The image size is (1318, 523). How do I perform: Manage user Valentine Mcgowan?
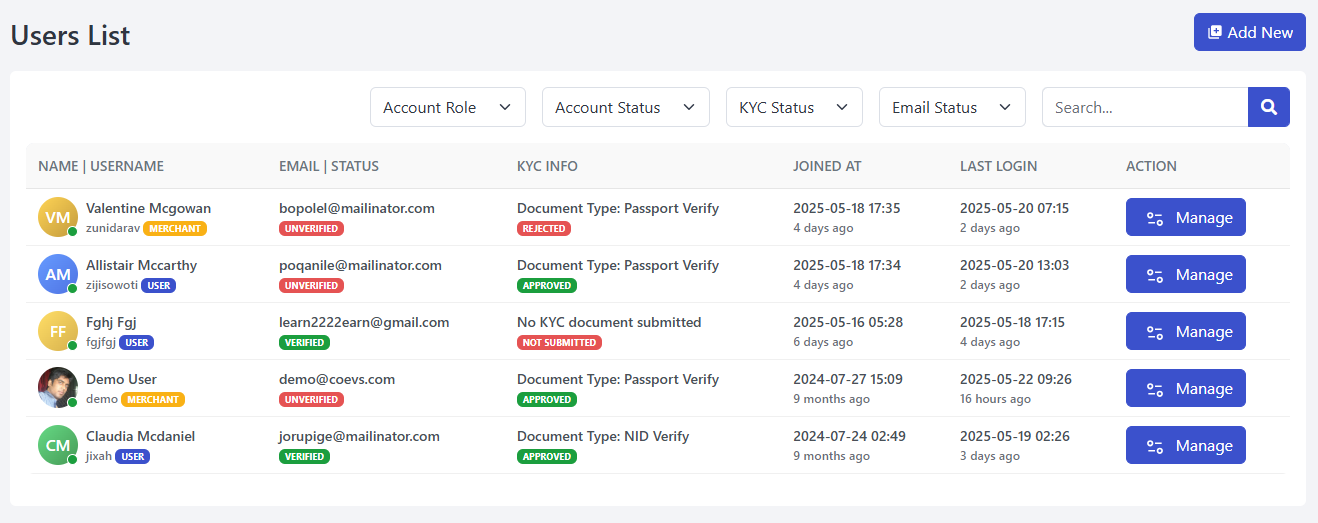tap(1185, 217)
